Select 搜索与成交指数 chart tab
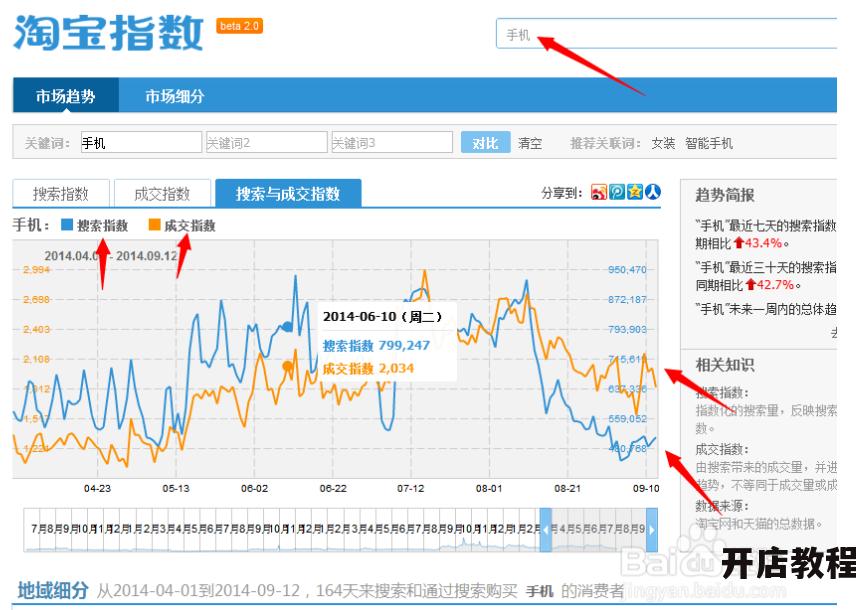Screen dimensions: 856x610 (x=288, y=193)
